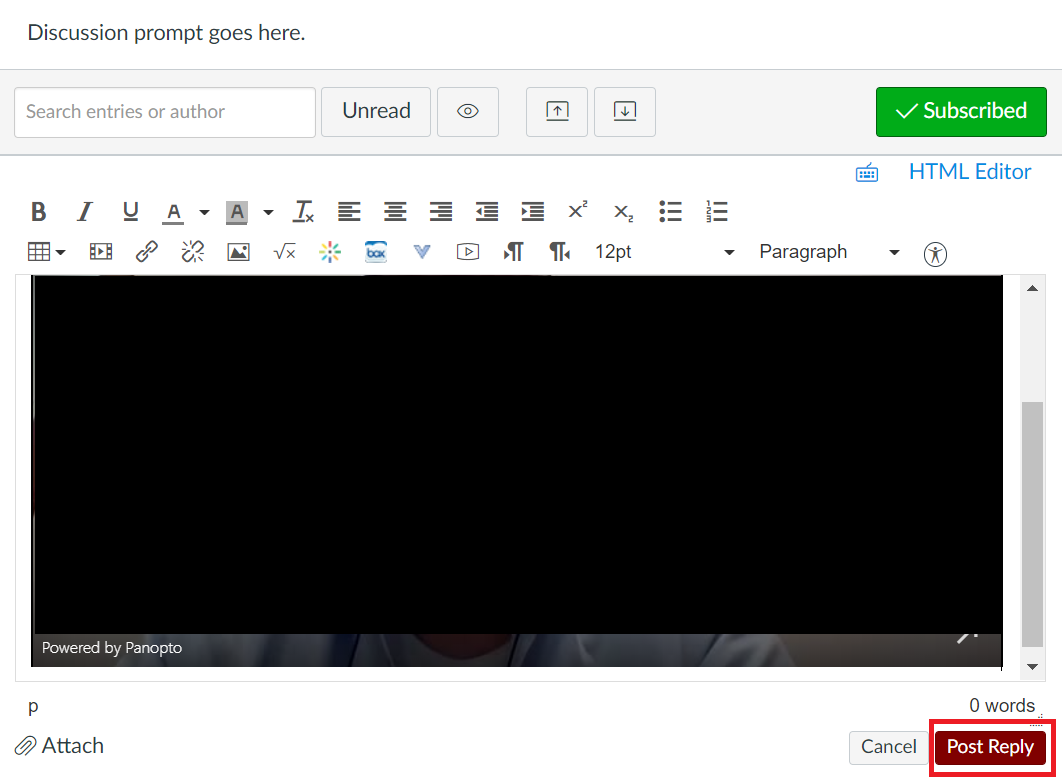Viewport: 1062px width, 780px height.
Task: Insert a Box file embed
Action: tap(376, 251)
